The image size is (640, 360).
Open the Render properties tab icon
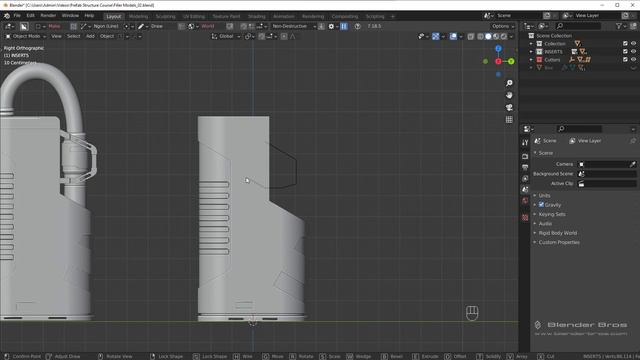click(x=525, y=156)
